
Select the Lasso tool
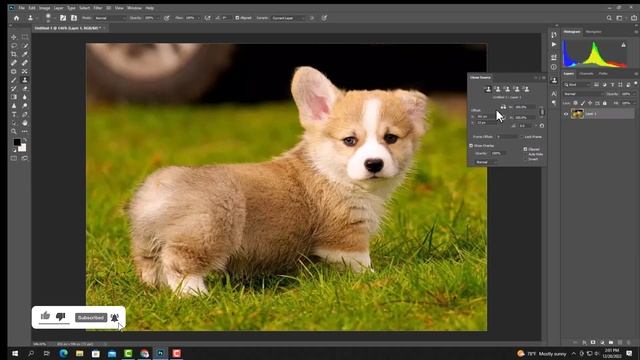click(14, 46)
